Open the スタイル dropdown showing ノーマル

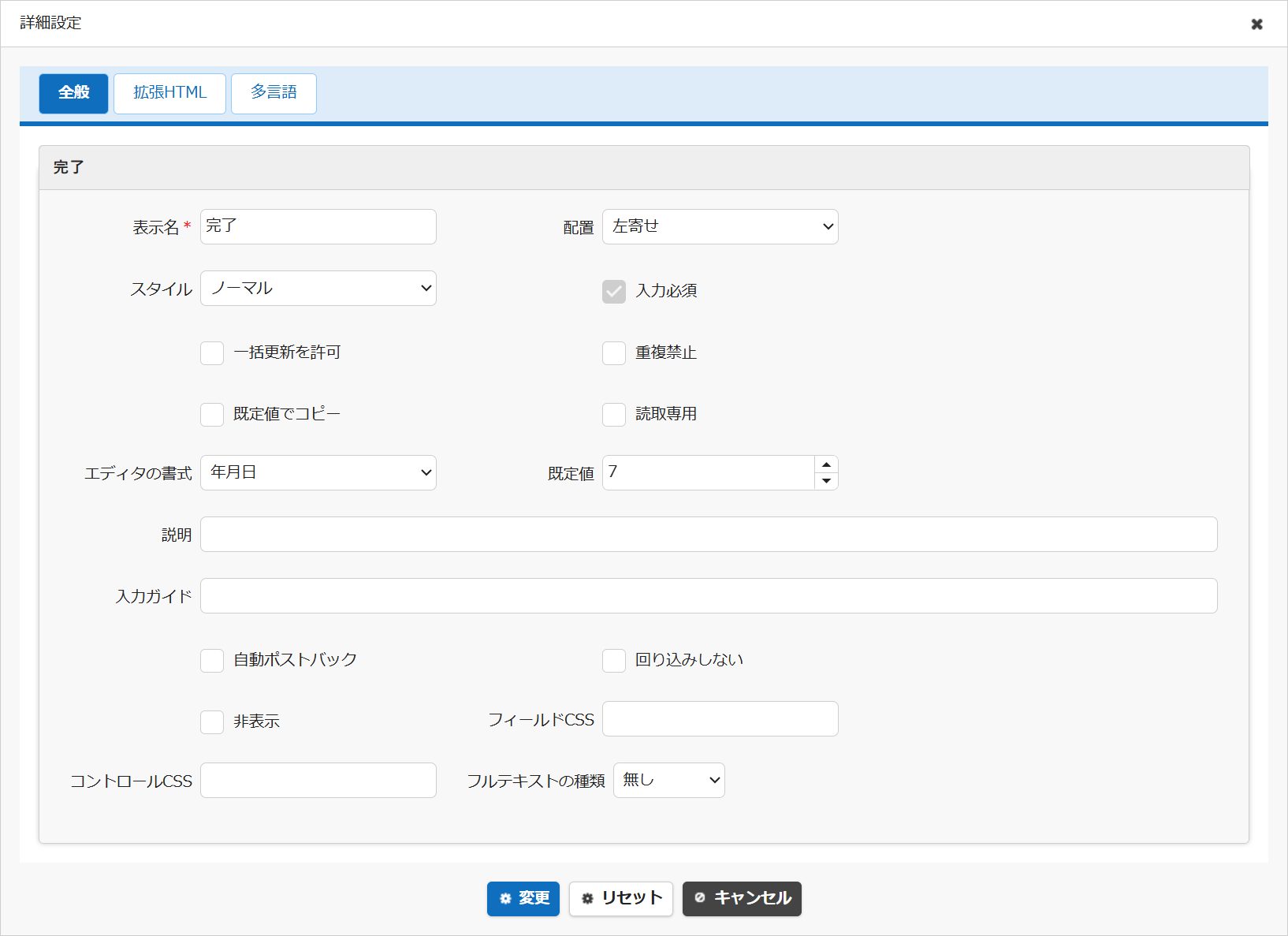318,289
